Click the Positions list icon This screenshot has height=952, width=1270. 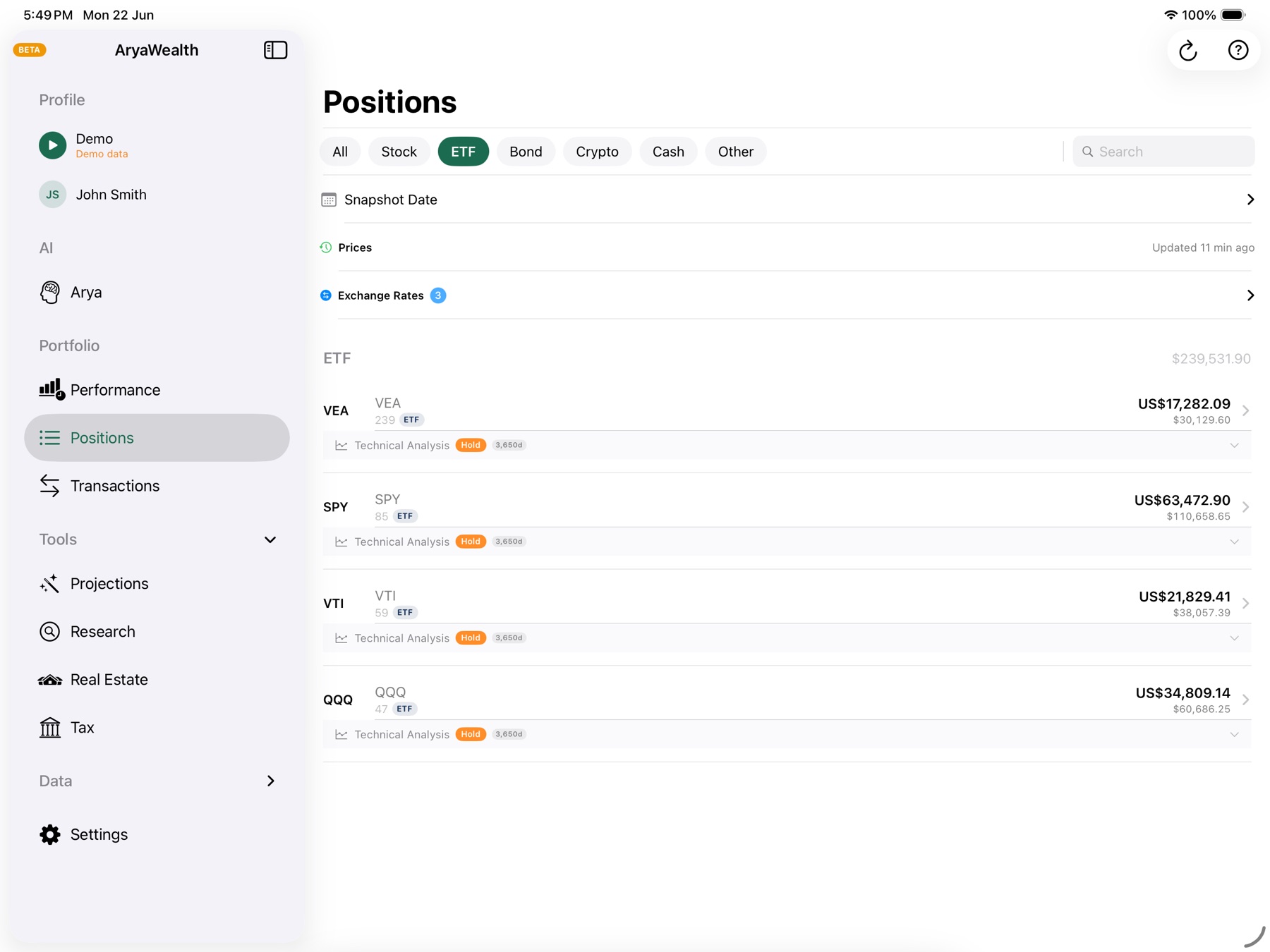click(49, 438)
